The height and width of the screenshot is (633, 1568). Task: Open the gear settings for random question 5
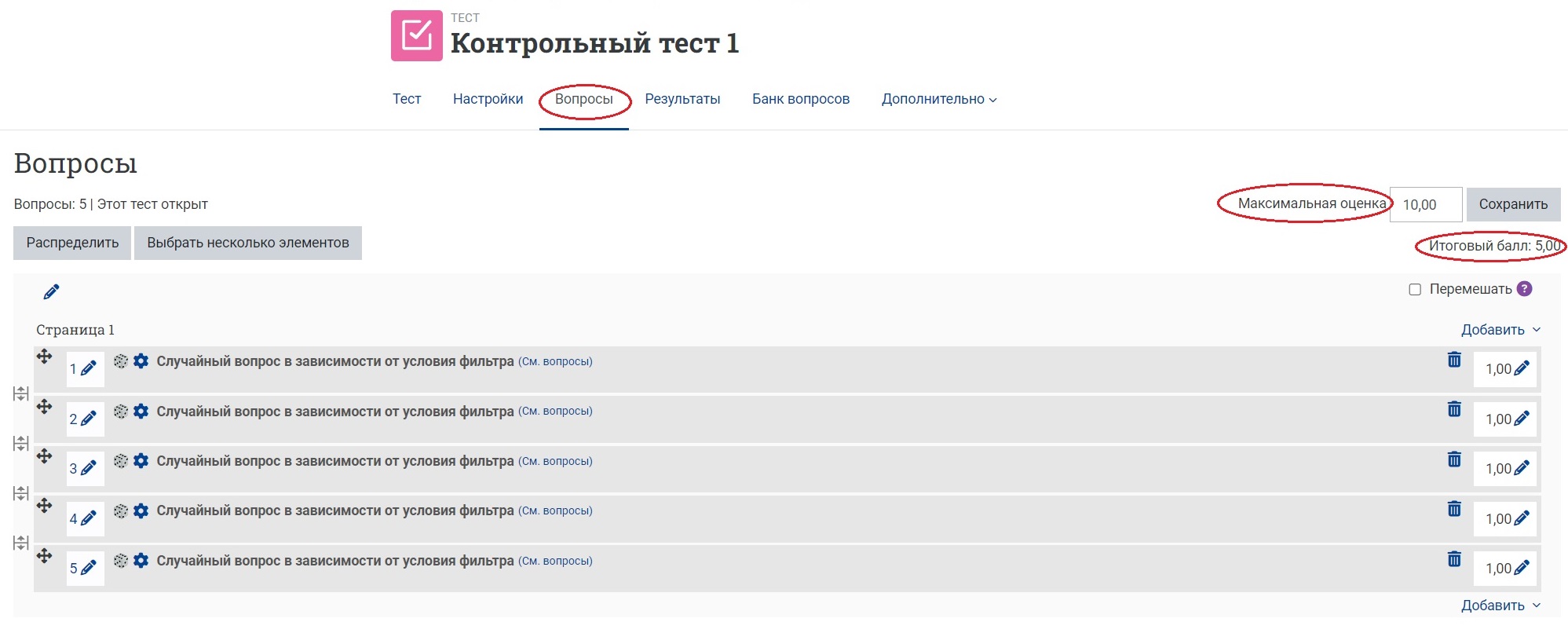pos(141,561)
